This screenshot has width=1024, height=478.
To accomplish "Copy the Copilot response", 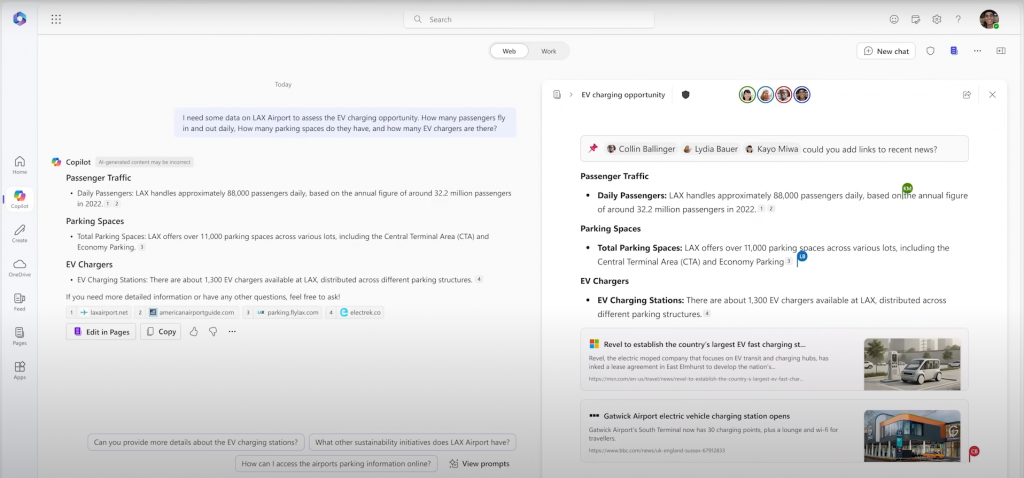I will 161,332.
